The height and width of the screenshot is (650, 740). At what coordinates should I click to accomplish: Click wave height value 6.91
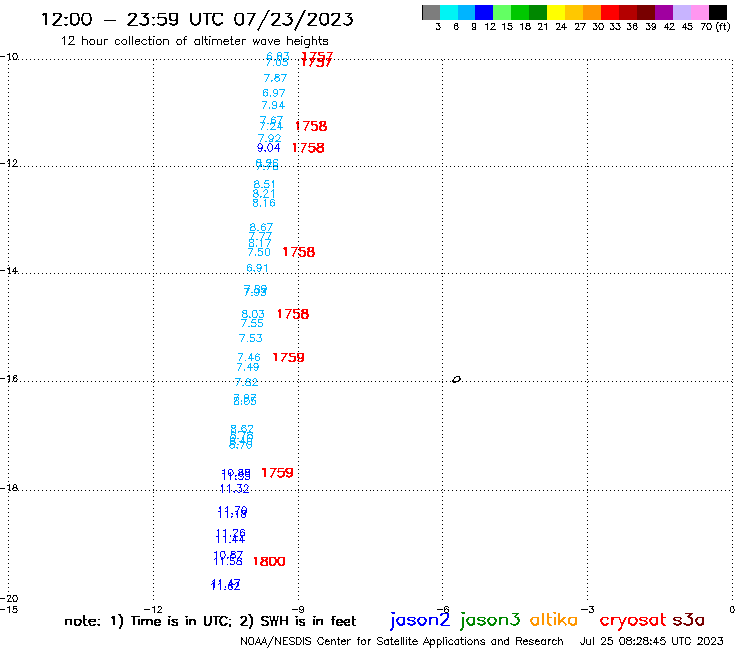pyautogui.click(x=258, y=268)
